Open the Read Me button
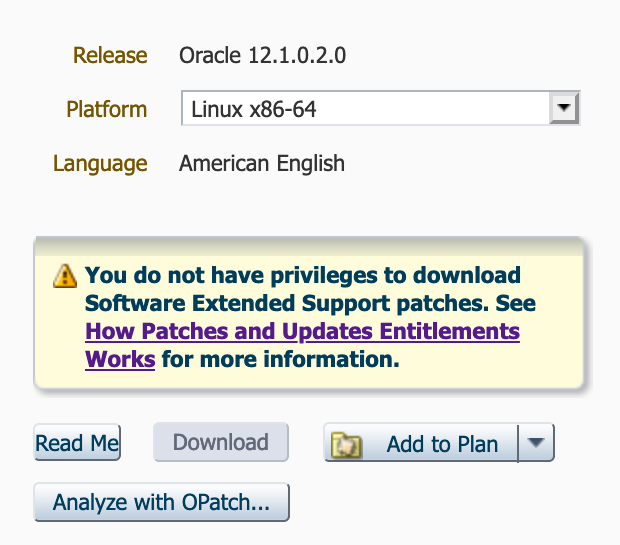The image size is (620, 545). point(77,443)
